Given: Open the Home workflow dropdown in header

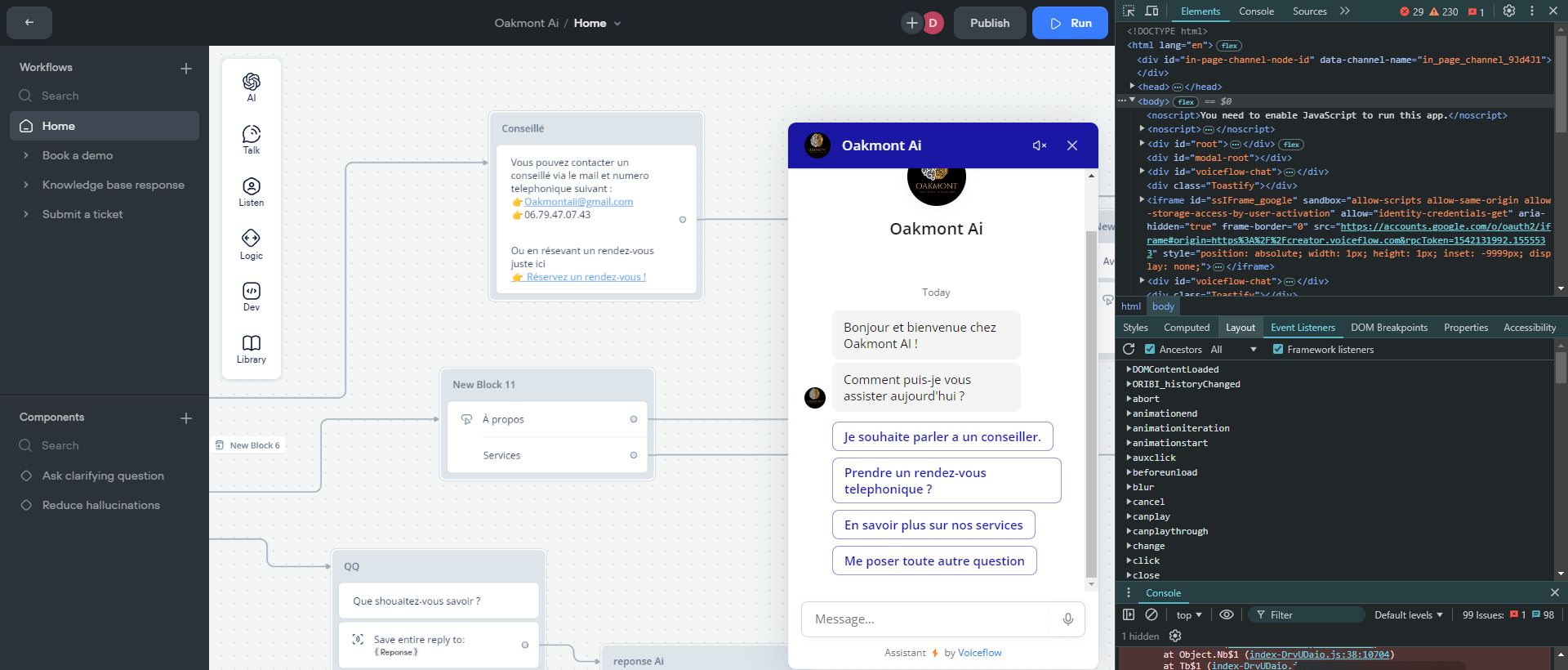Looking at the screenshot, I should point(617,24).
